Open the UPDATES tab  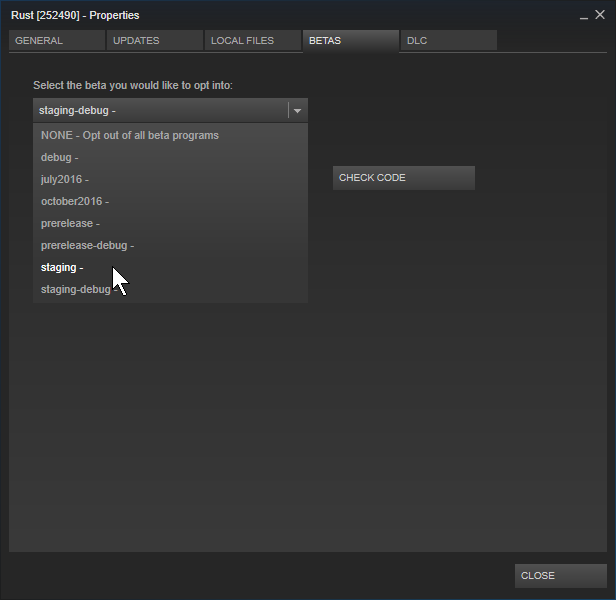pos(155,40)
